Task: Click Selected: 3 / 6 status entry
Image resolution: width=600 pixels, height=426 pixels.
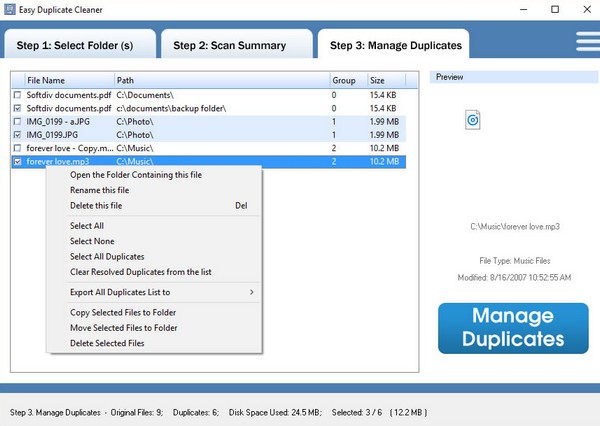Action: pos(357,412)
